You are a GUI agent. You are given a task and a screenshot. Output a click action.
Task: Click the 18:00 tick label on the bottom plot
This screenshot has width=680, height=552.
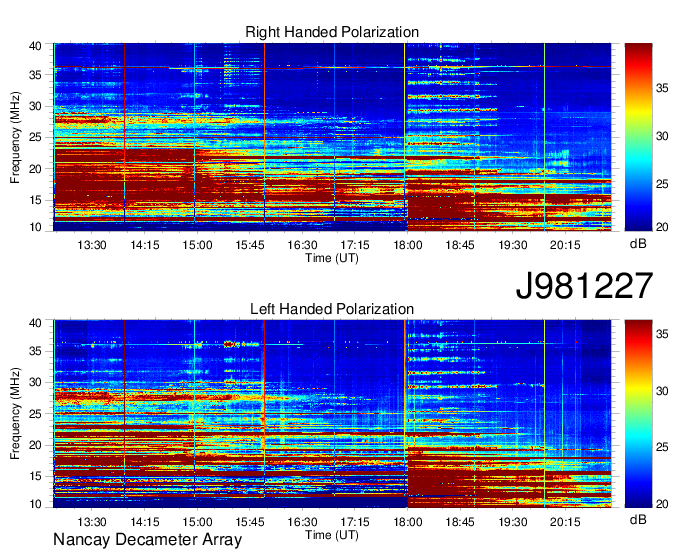pyautogui.click(x=408, y=522)
